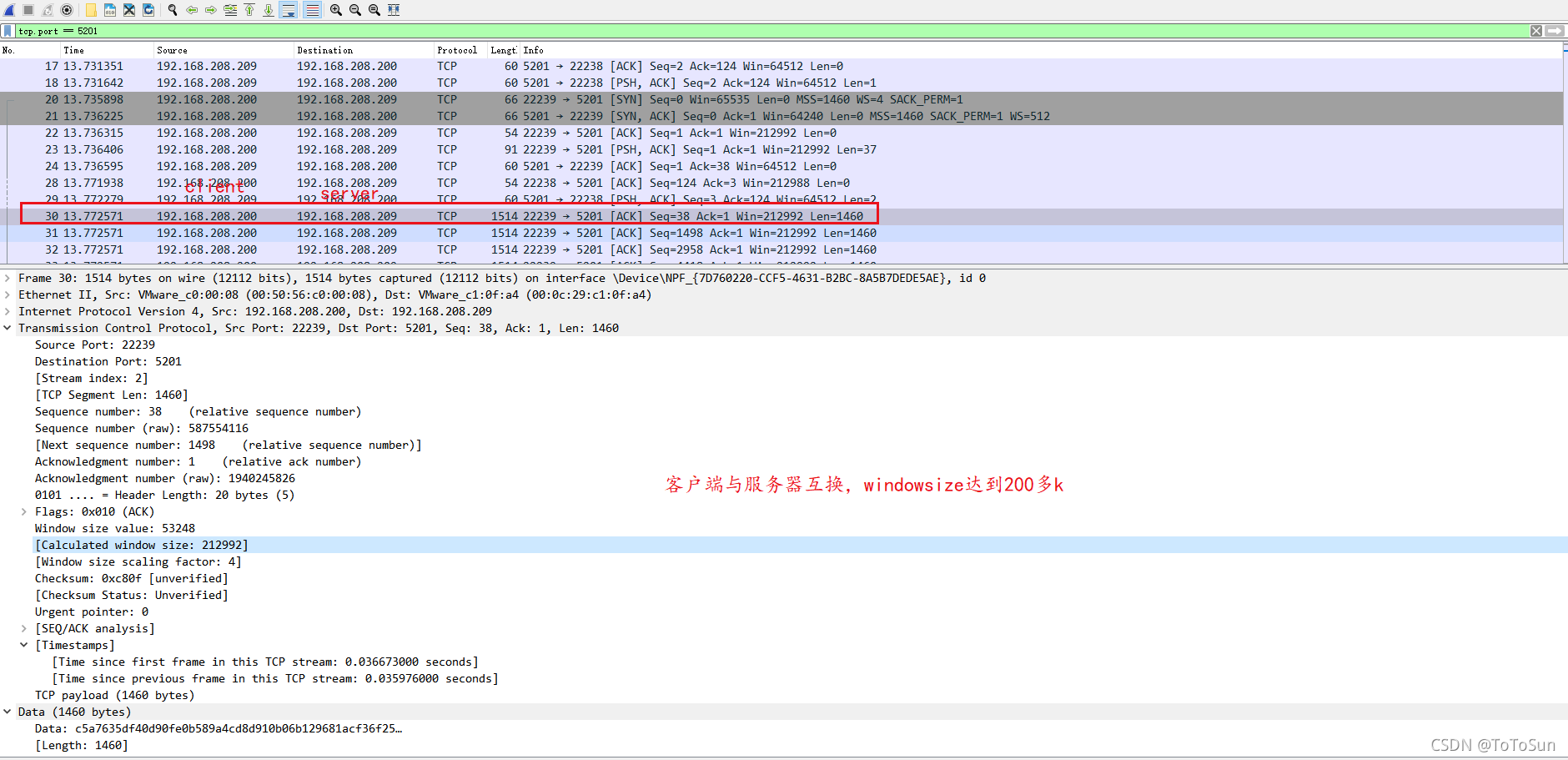Expand the Flags: 0x010 (ACK) node

(24, 511)
